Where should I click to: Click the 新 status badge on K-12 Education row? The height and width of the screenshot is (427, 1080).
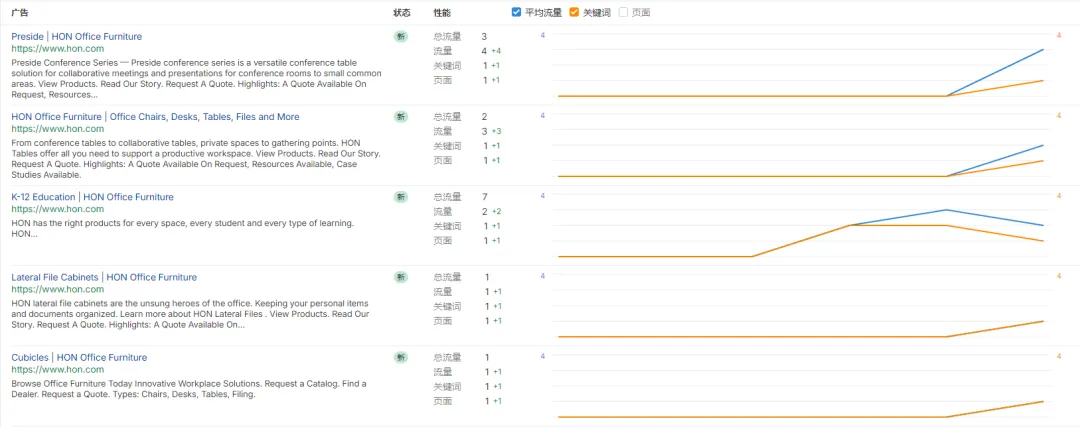click(401, 197)
